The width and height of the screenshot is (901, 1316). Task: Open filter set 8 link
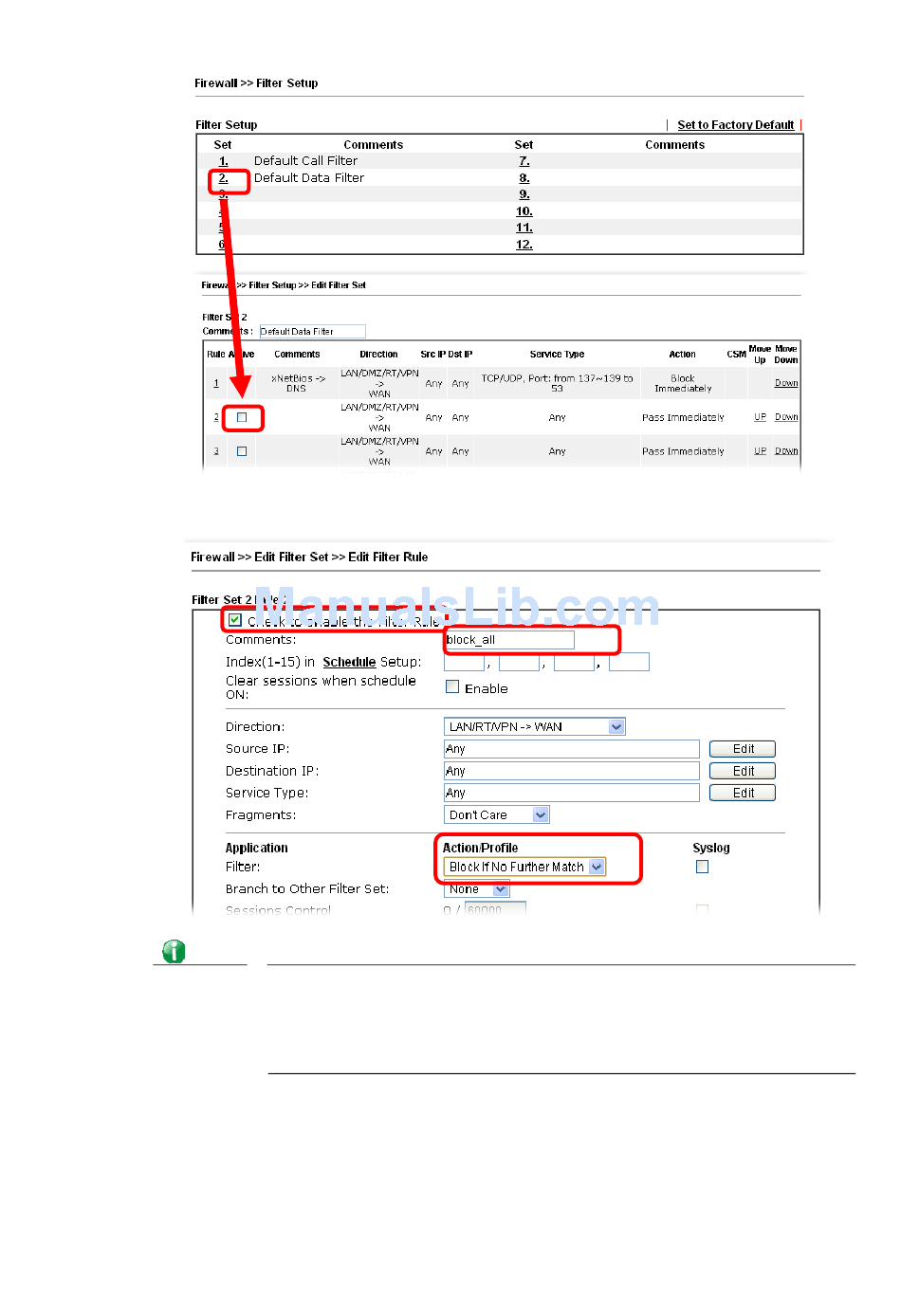pos(524,178)
